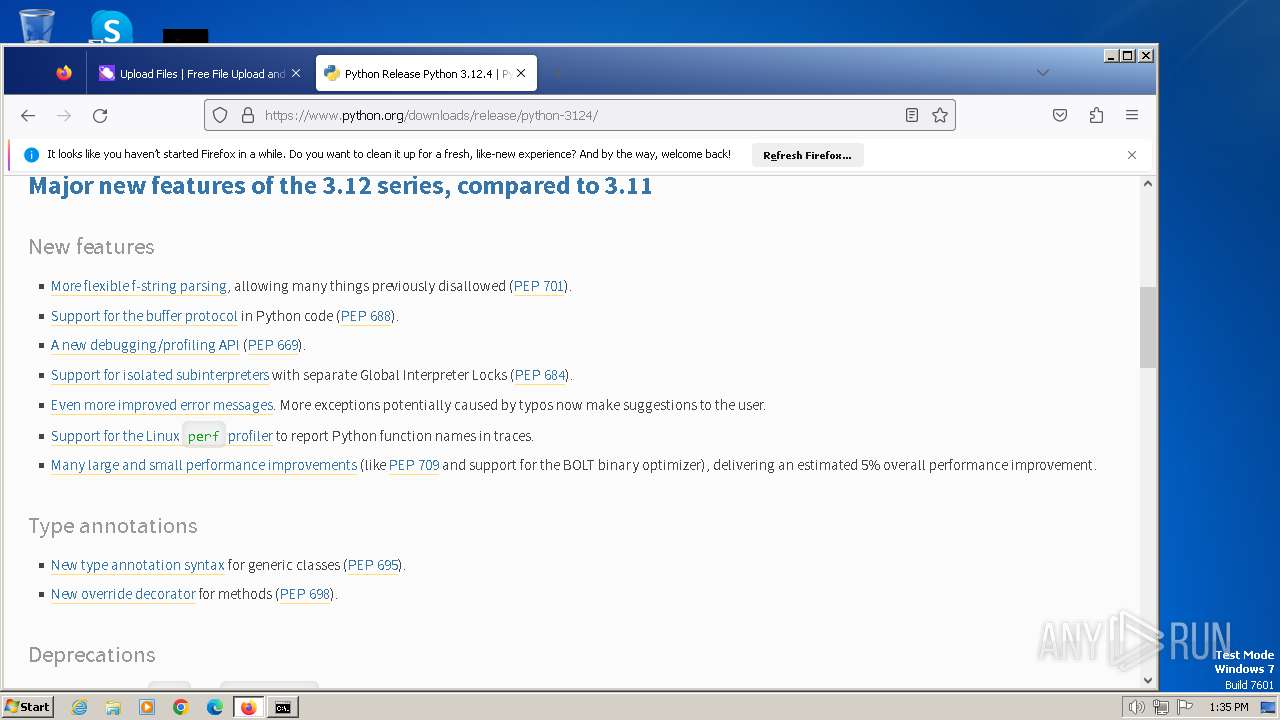Click the network tray icon
Viewport: 1280px width, 720px height.
[x=1160, y=707]
